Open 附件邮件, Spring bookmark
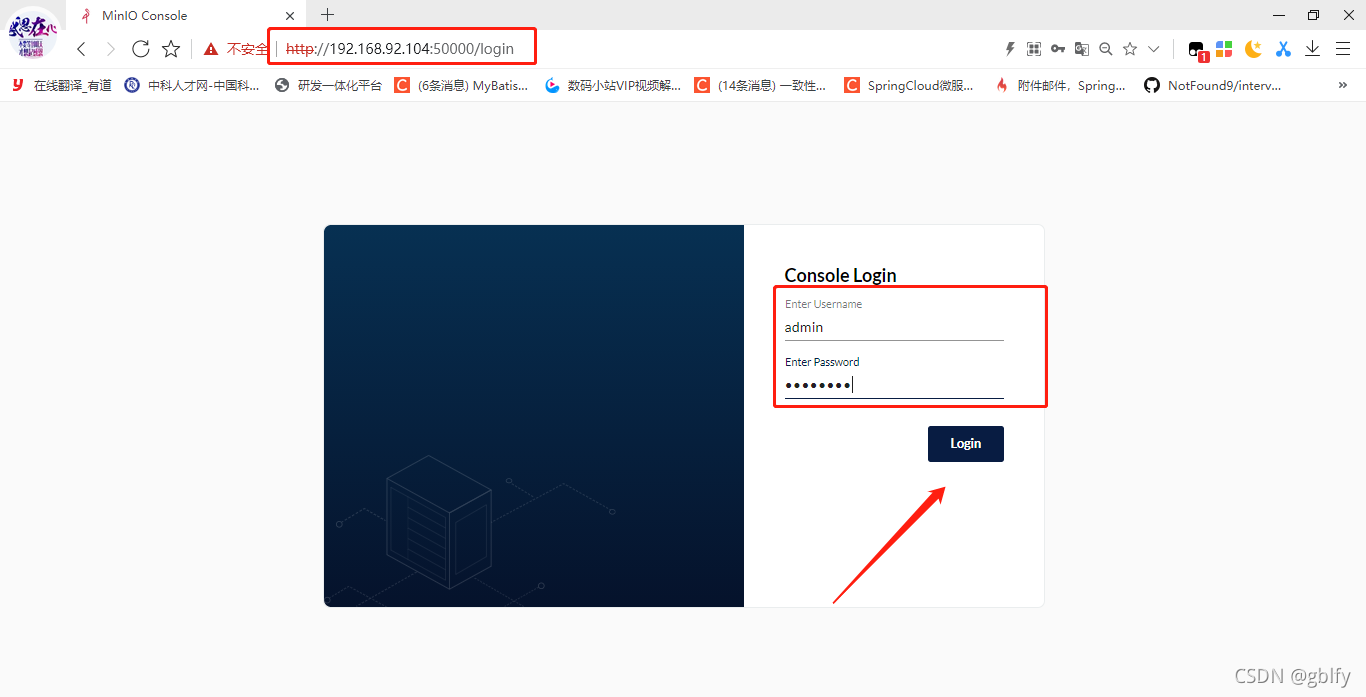1366x697 pixels. pyautogui.click(x=1060, y=86)
